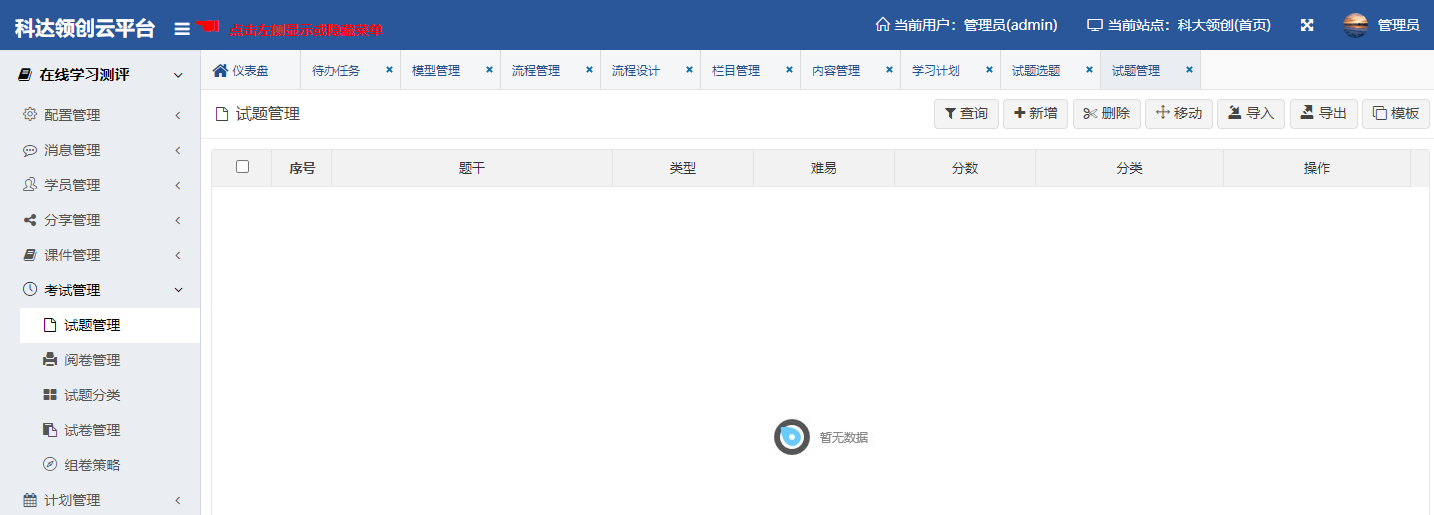Click the copy icon for 试卷管理
The image size is (1434, 515).
coord(50,430)
